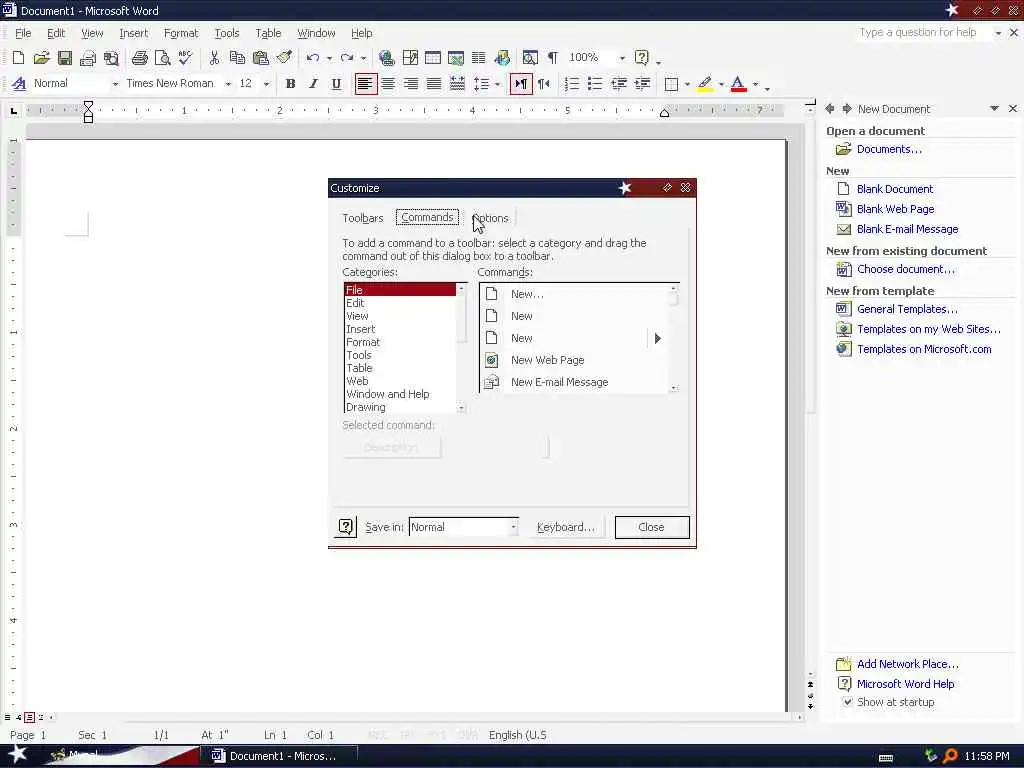1024x768 pixels.
Task: Click the Cut scissors icon
Action: pos(214,58)
